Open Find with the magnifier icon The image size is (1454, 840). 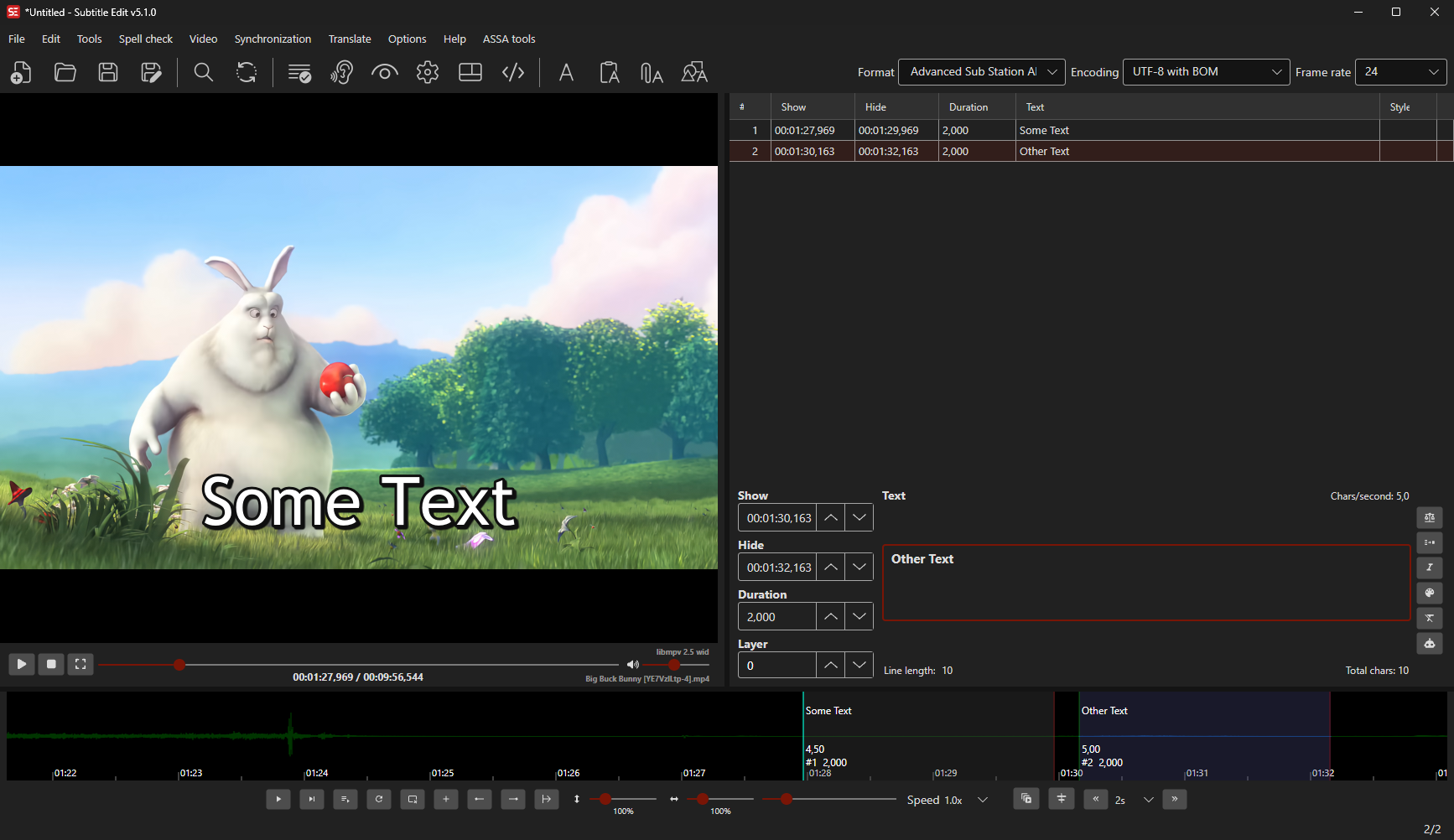[x=203, y=73]
